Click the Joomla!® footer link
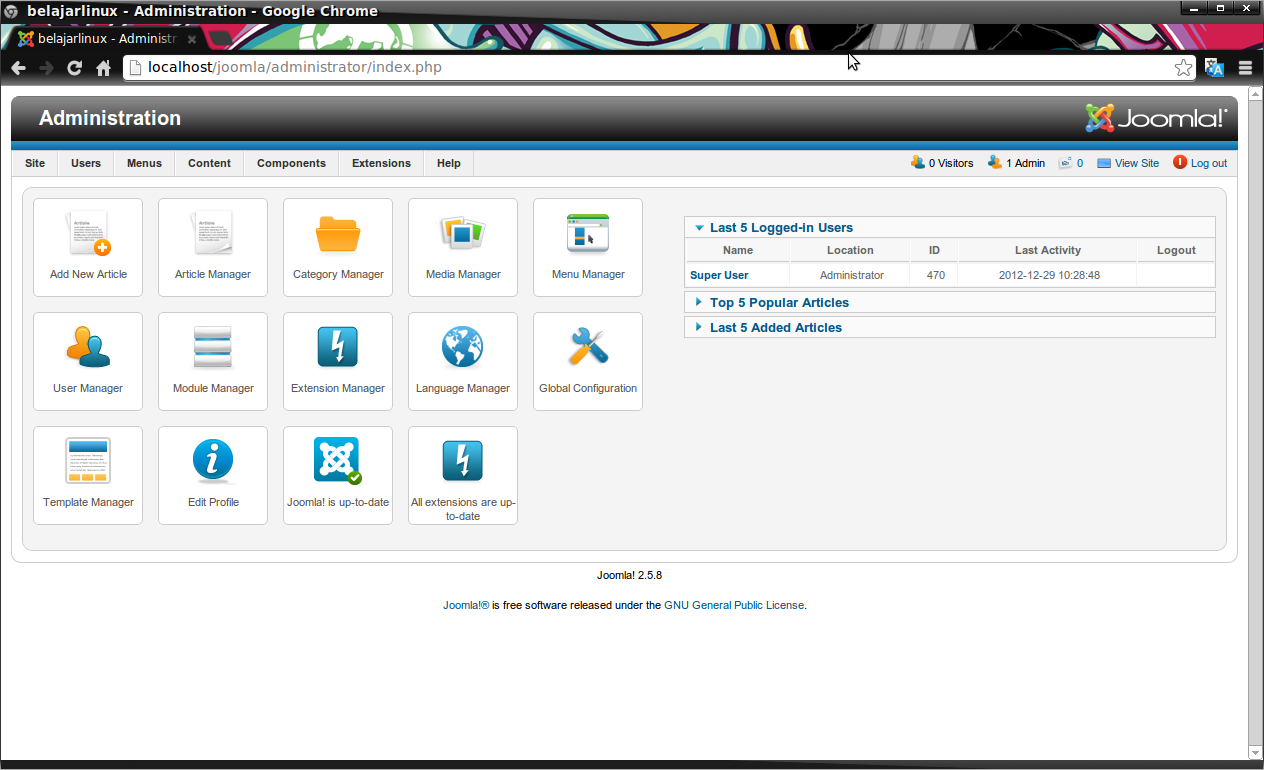Image resolution: width=1264 pixels, height=770 pixels. tap(466, 605)
